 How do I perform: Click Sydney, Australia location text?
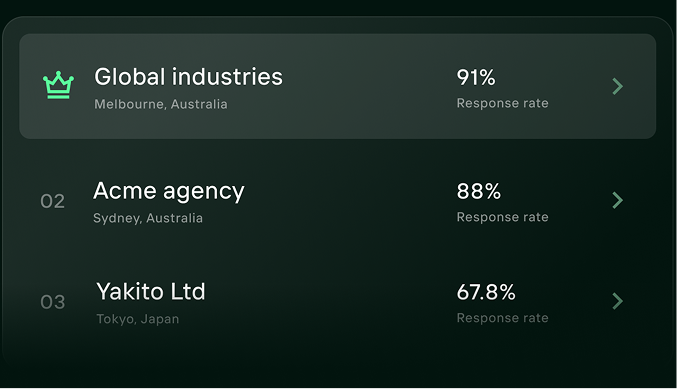(148, 218)
